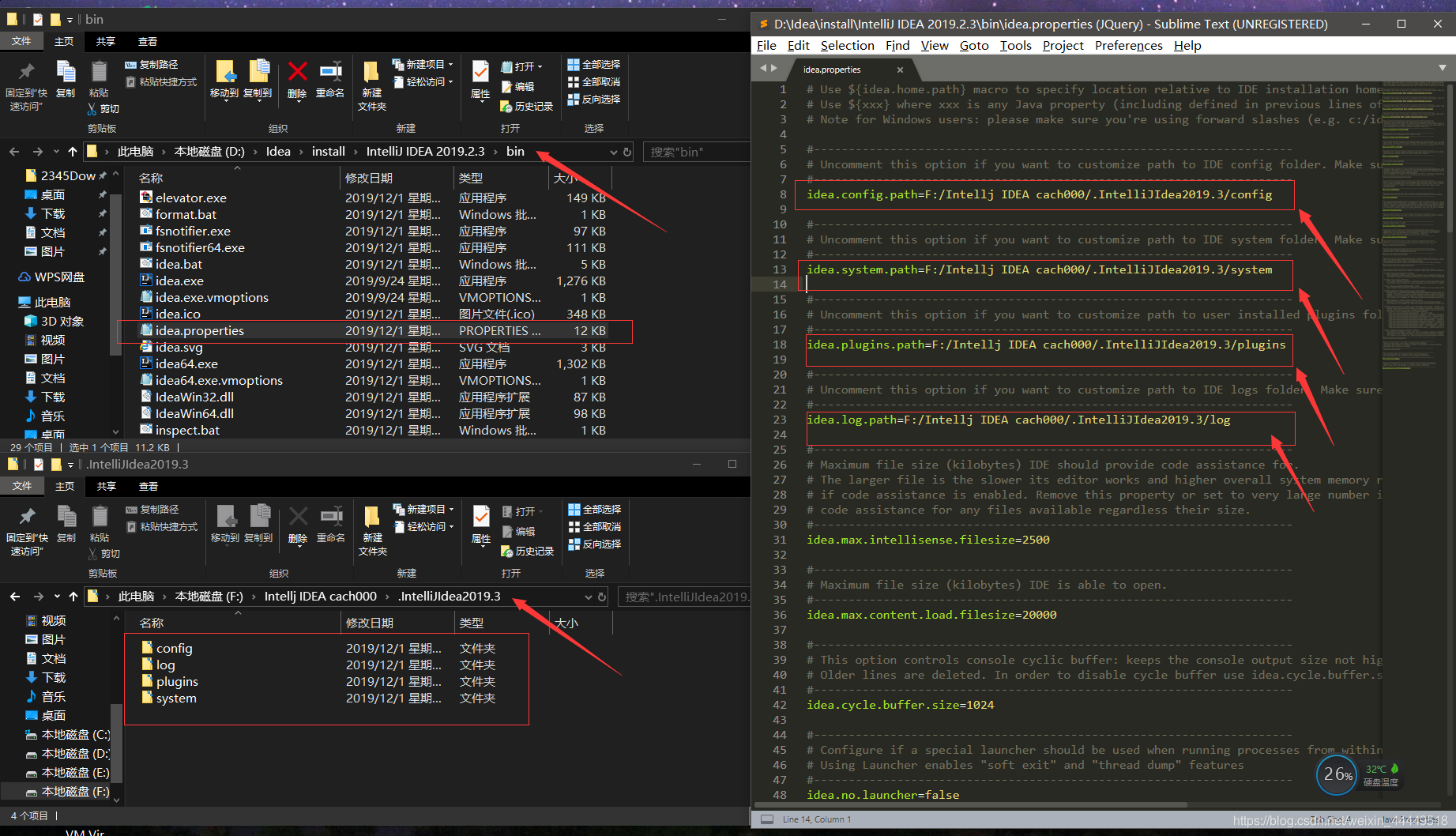Select idea.properties tab in Sublime Text
Viewport: 1456px width, 836px height.
pos(832,70)
